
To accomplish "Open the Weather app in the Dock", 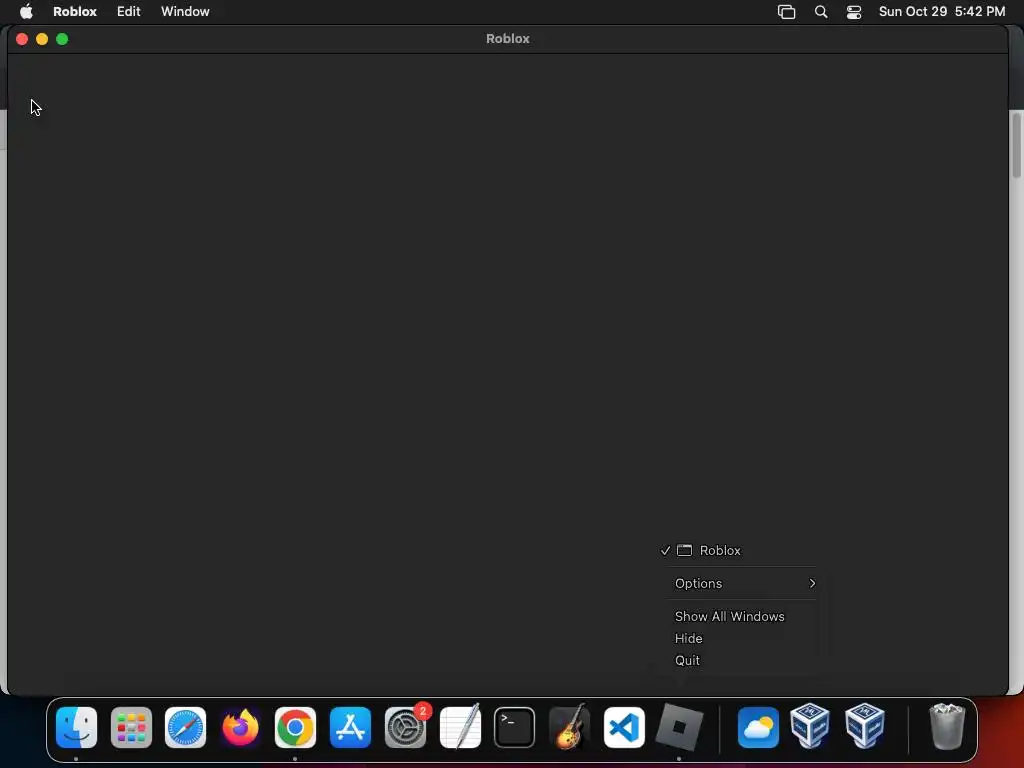I will point(758,727).
